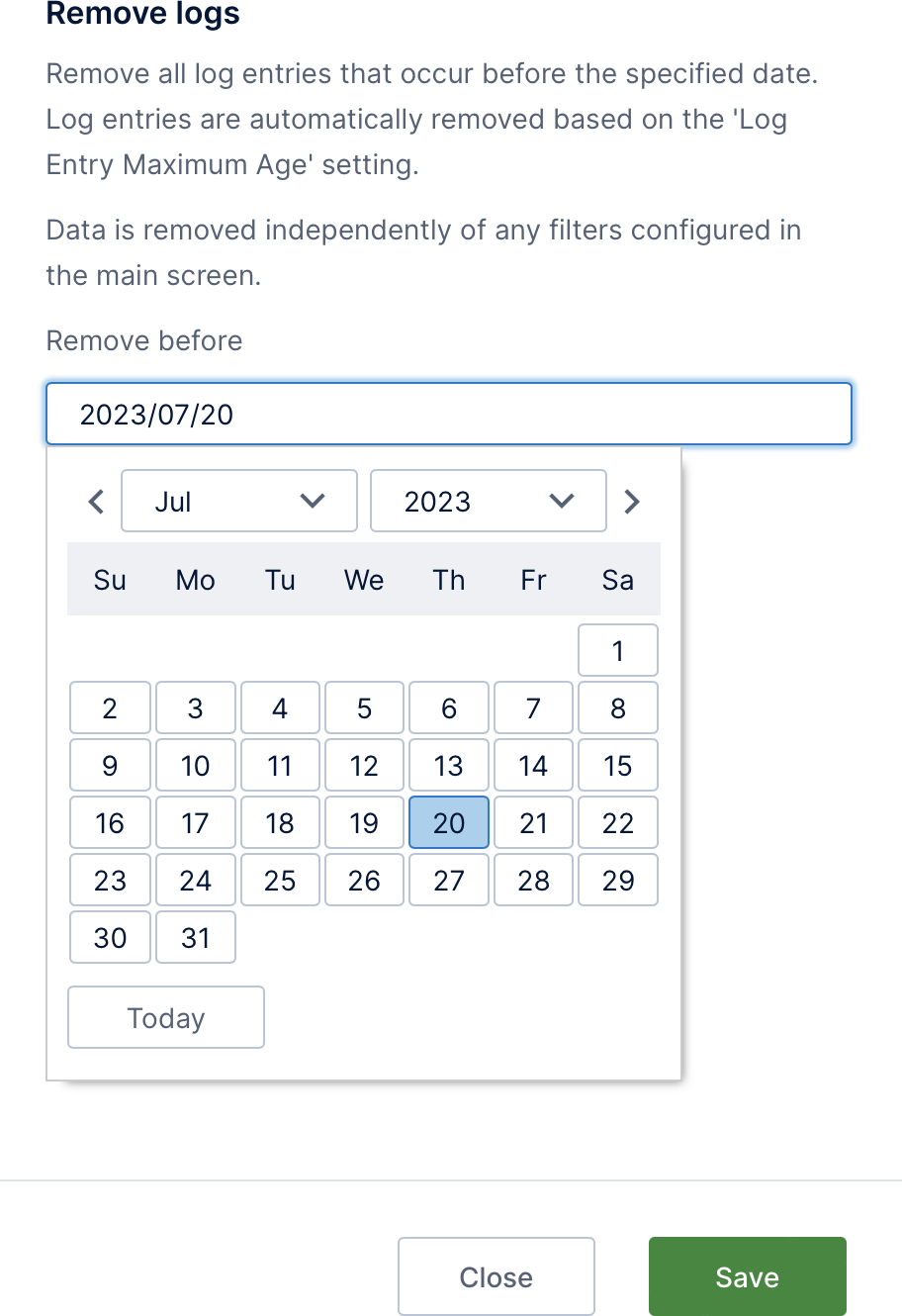The height and width of the screenshot is (1316, 902).
Task: Select July 1 in the calendar
Action: [617, 650]
